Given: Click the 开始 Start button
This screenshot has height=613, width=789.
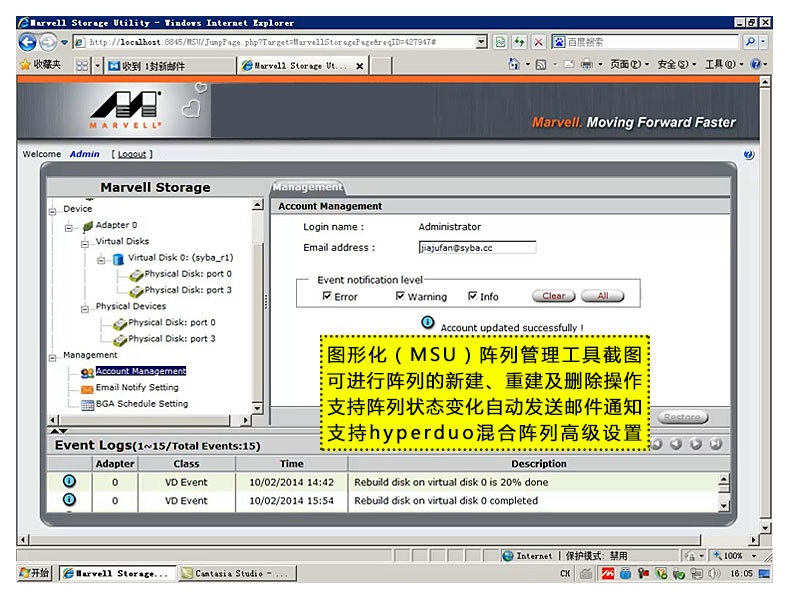Looking at the screenshot, I should [x=35, y=573].
